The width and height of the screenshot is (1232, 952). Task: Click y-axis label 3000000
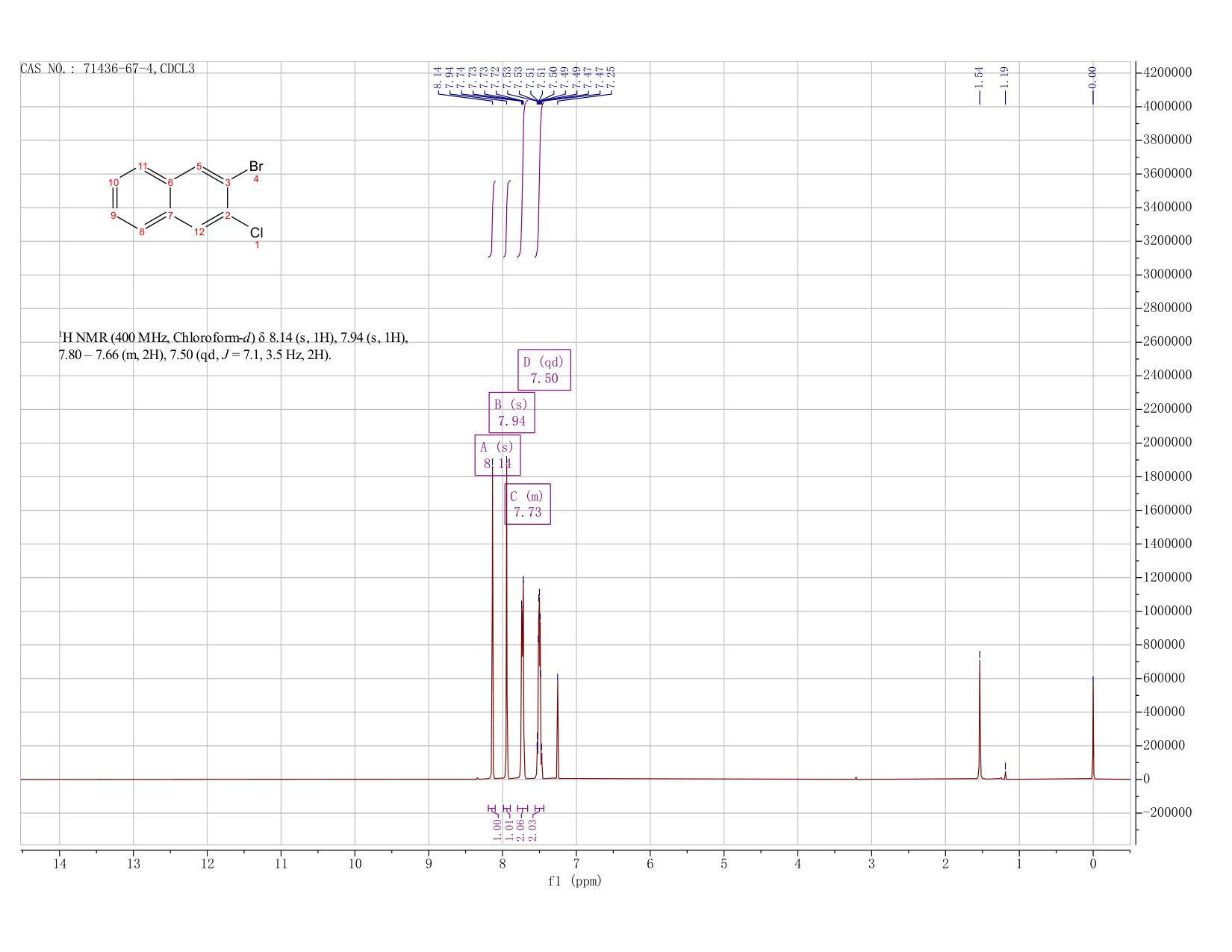coord(1167,274)
